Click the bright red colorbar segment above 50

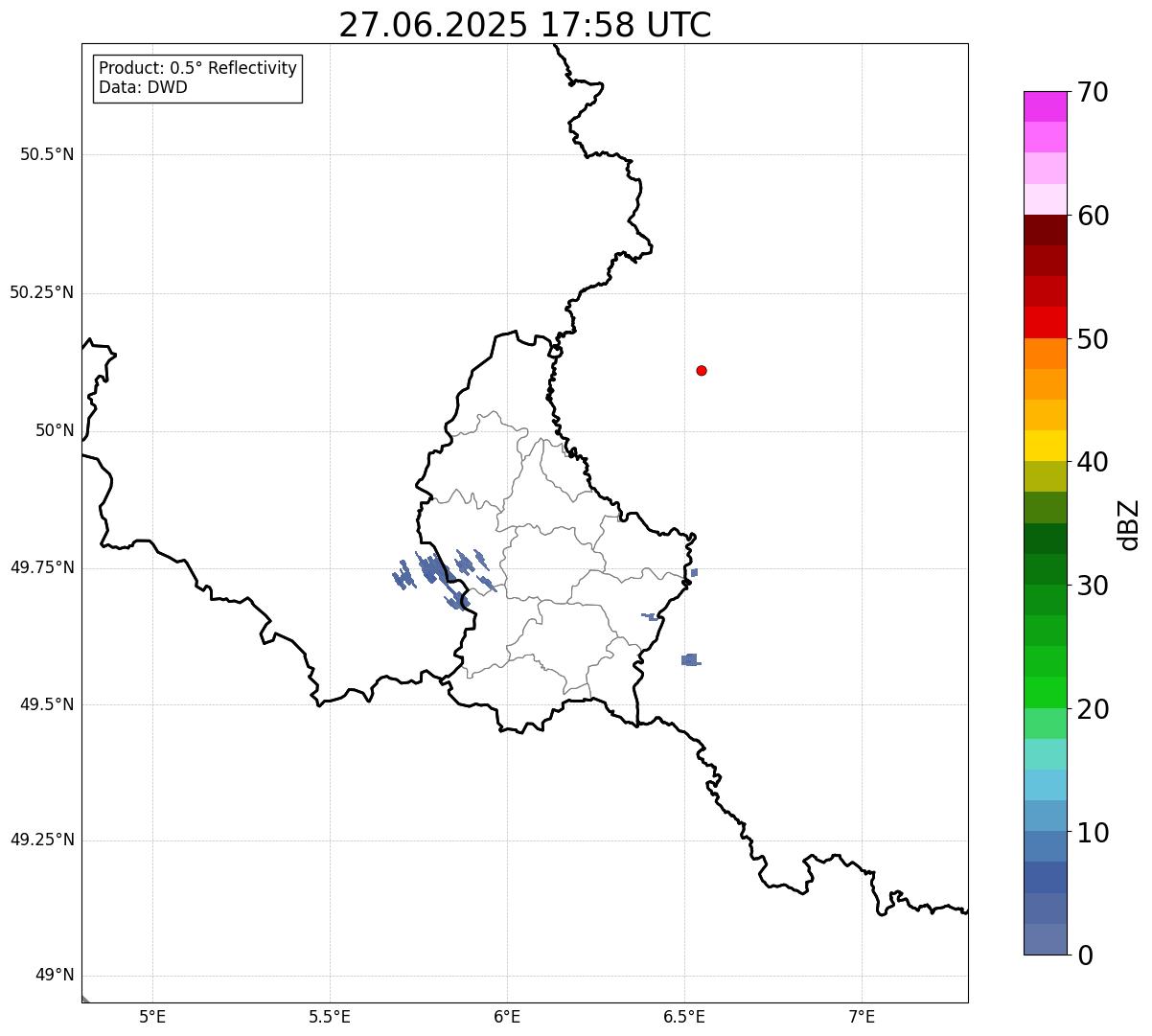coord(1046,322)
